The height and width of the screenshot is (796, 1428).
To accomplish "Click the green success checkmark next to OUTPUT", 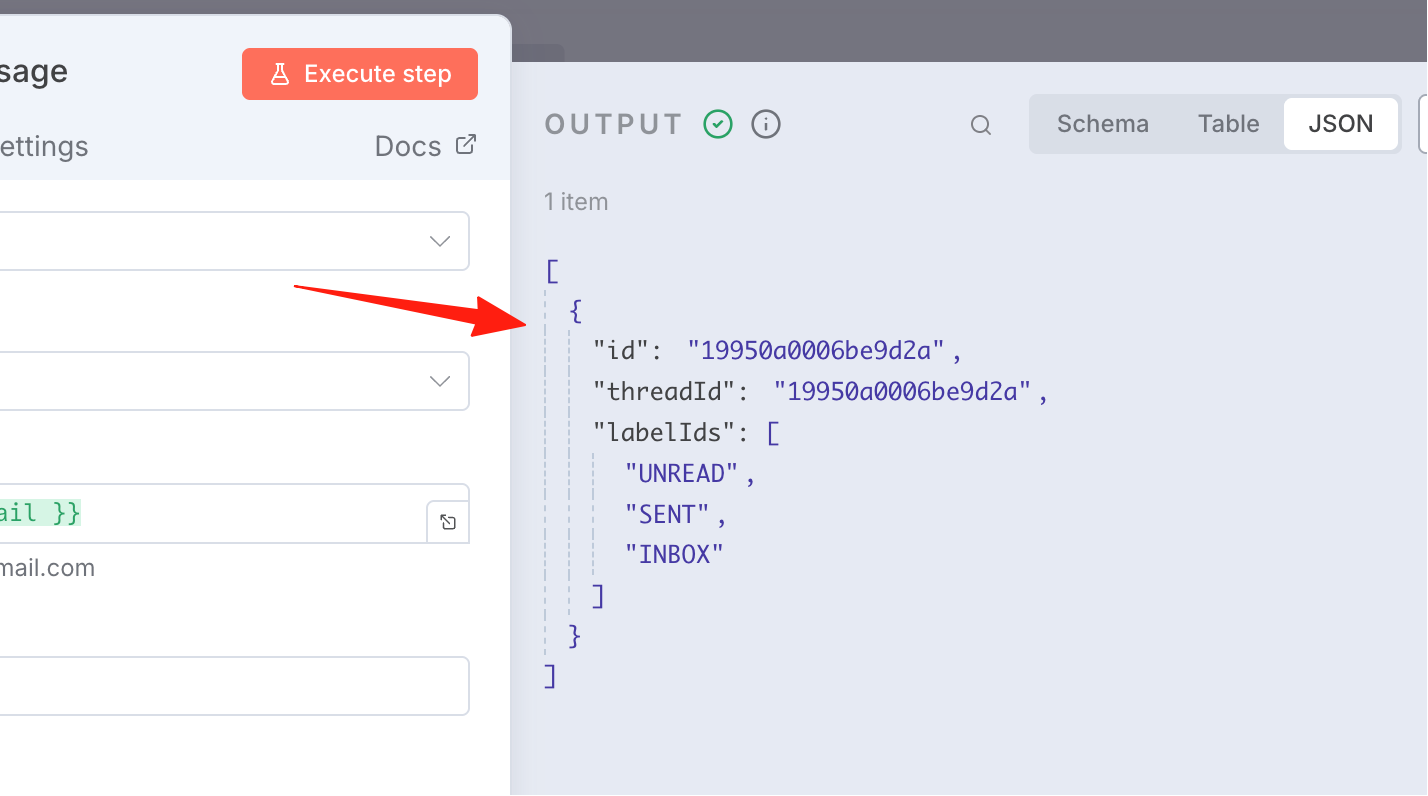I will click(x=718, y=124).
